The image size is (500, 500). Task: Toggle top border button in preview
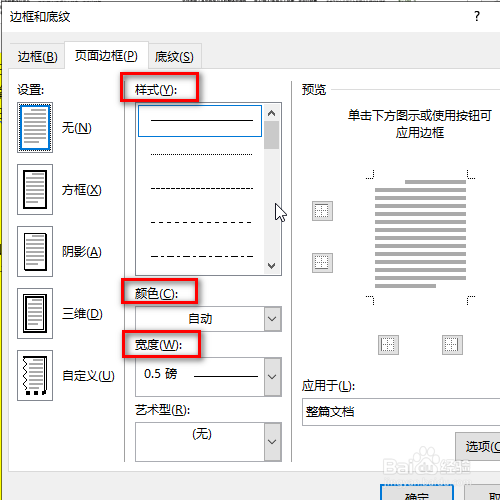[x=322, y=211]
